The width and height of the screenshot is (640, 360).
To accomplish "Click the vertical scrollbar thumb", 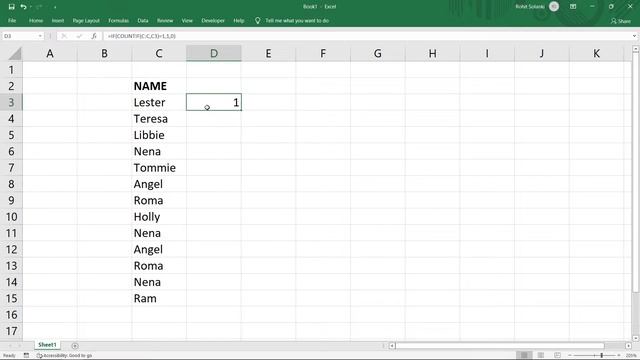I will coord(636,171).
